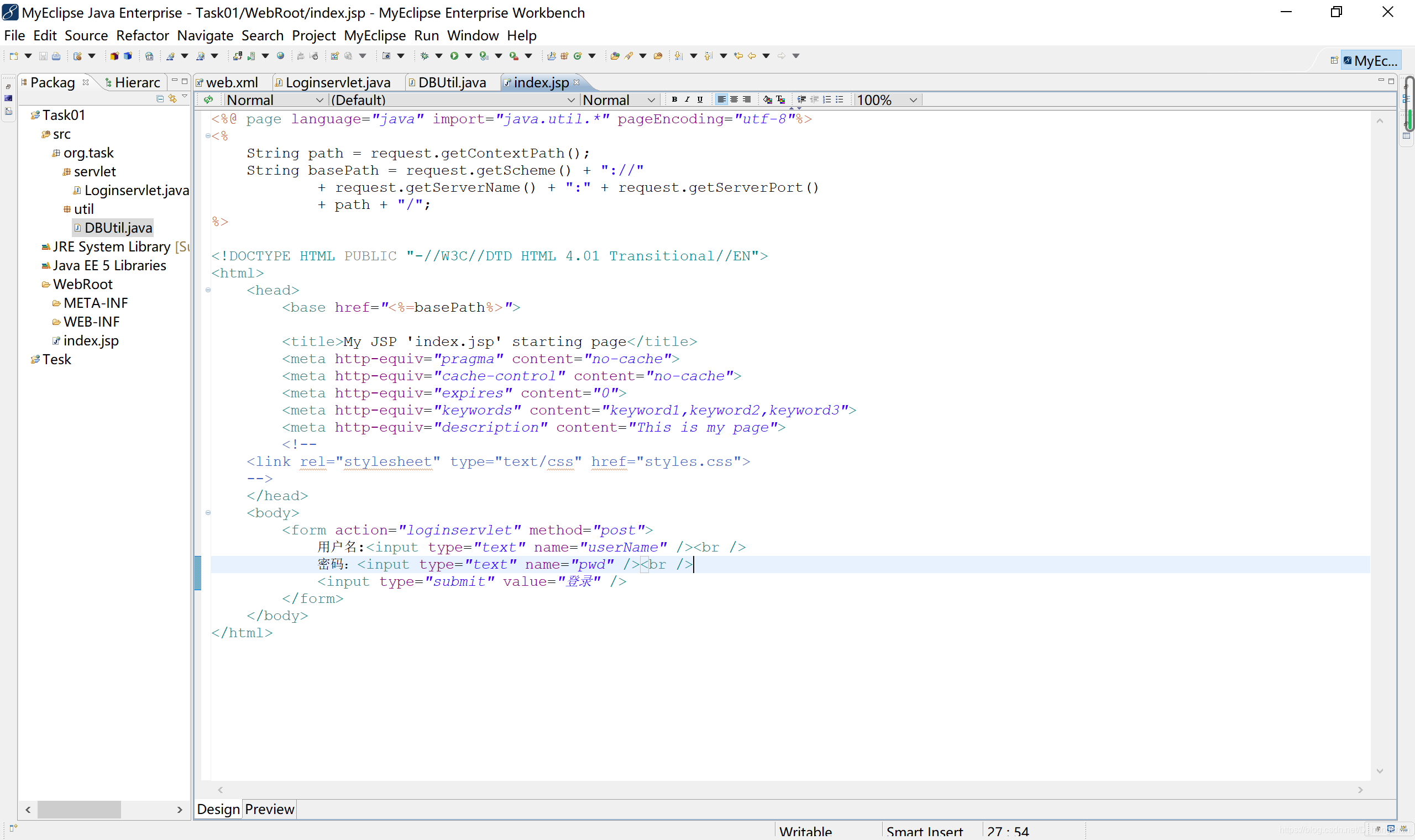This screenshot has height=840, width=1415.
Task: Click the Package Explorer horizontal scrollbar thumb
Action: (x=78, y=810)
